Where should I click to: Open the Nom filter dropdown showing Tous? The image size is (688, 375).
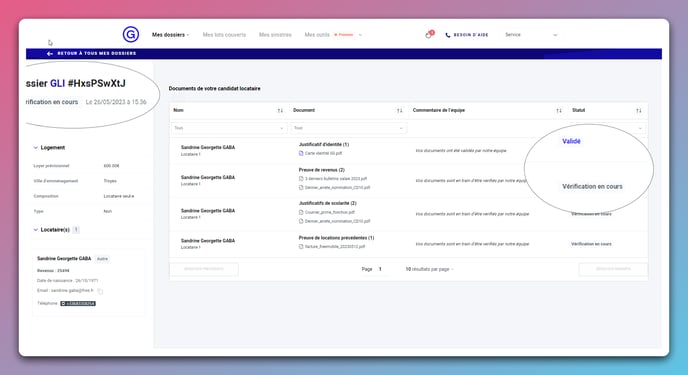pos(229,128)
